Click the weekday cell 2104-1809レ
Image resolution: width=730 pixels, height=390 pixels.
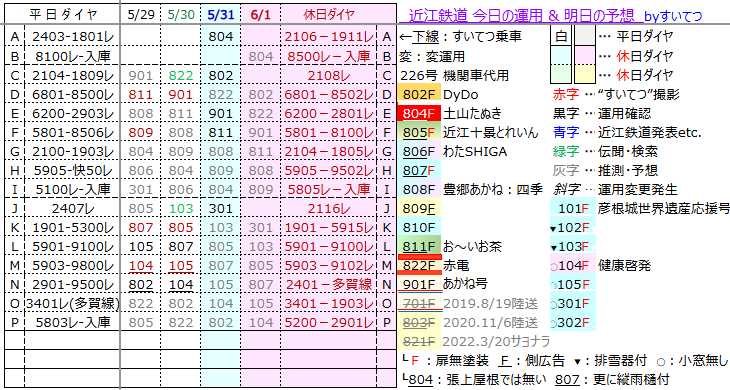click(x=73, y=75)
